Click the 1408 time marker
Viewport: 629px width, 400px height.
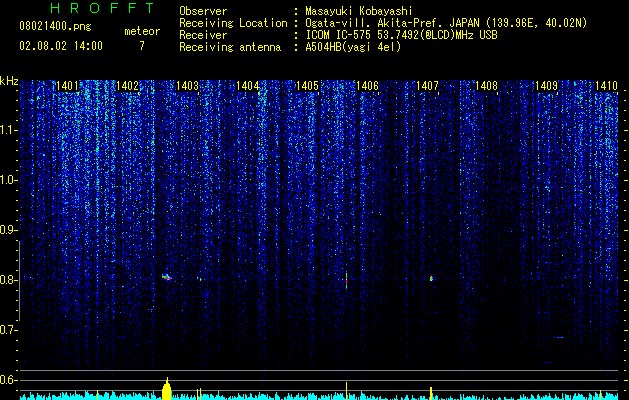coord(487,86)
